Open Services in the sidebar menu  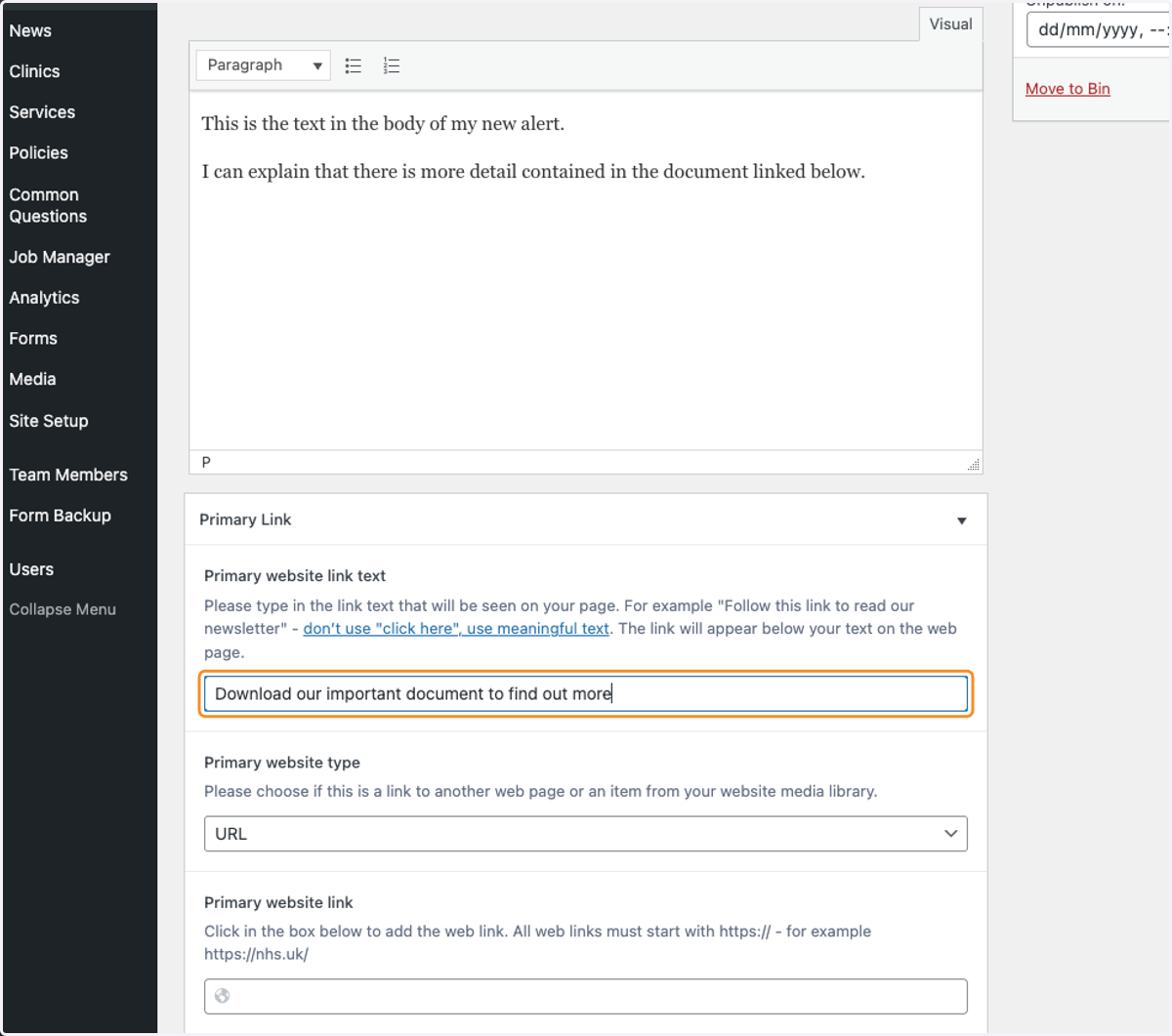42,112
